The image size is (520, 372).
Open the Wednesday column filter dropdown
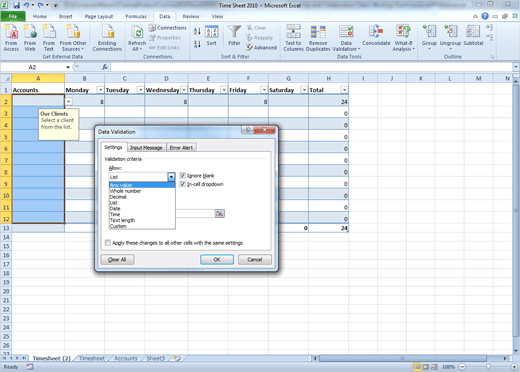(184, 90)
